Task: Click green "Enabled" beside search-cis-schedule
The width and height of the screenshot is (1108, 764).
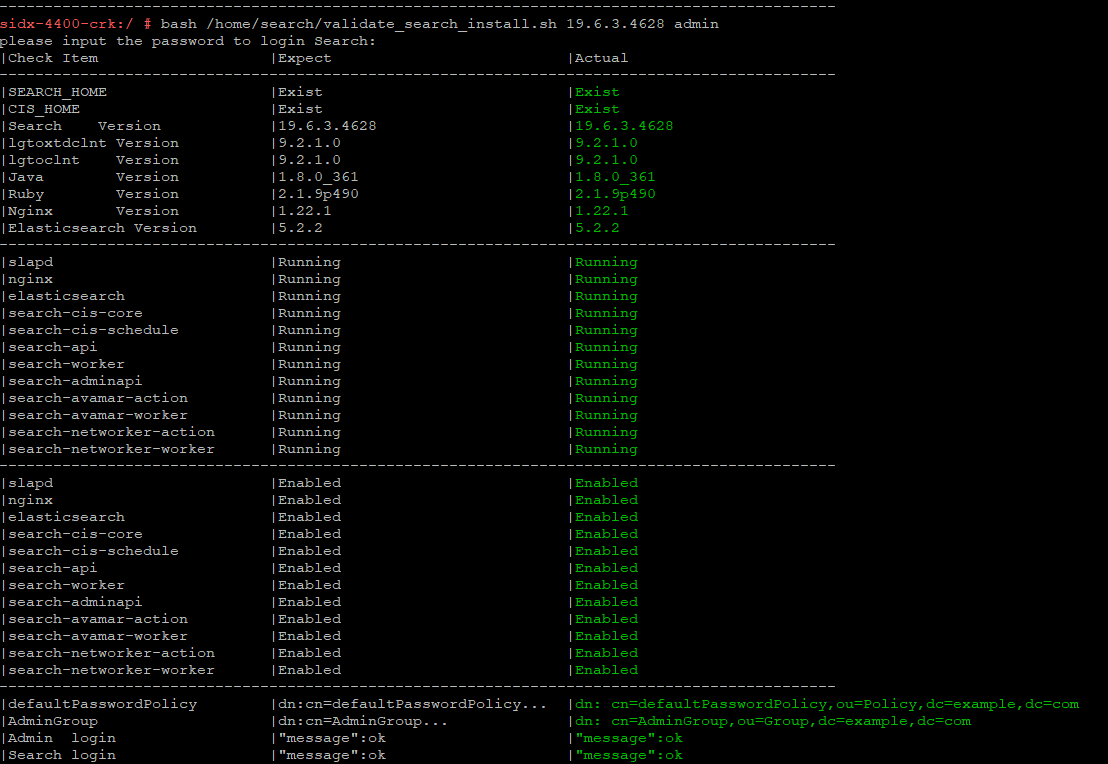Action: click(606, 551)
